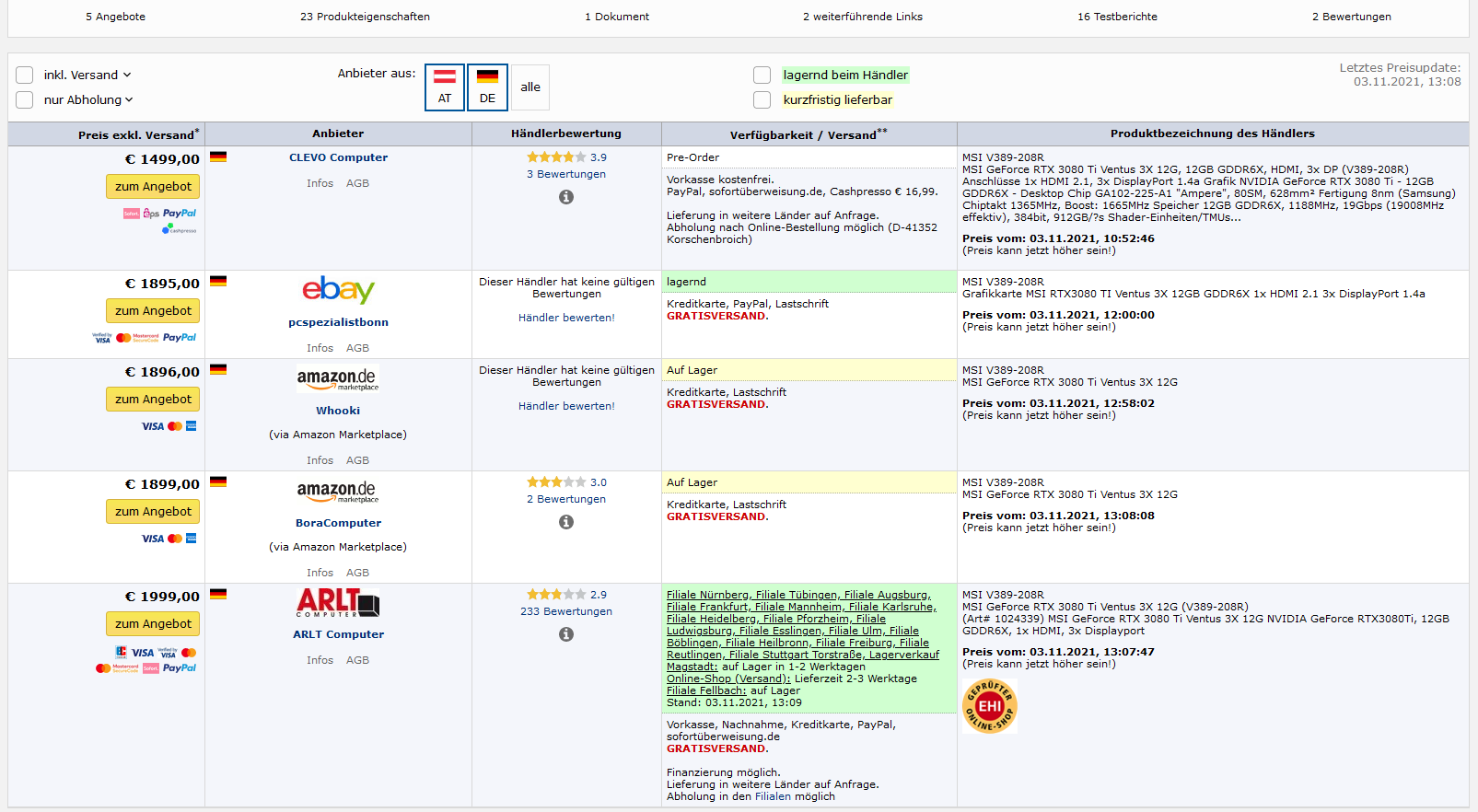Filter sellers by Germany flag DE
Image resolution: width=1478 pixels, height=812 pixels.
[487, 87]
